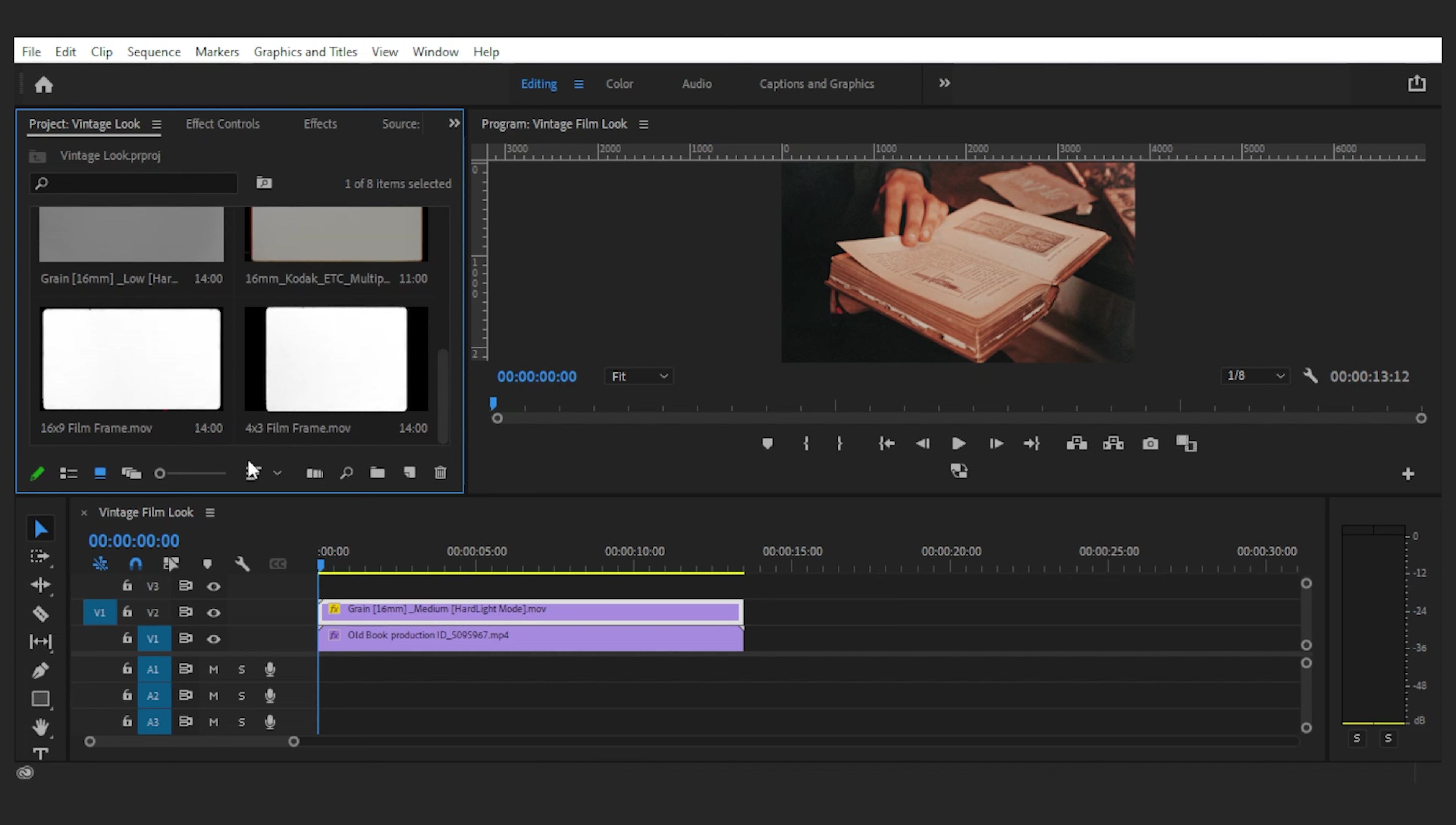
Task: Play the program monitor
Action: pyautogui.click(x=959, y=444)
